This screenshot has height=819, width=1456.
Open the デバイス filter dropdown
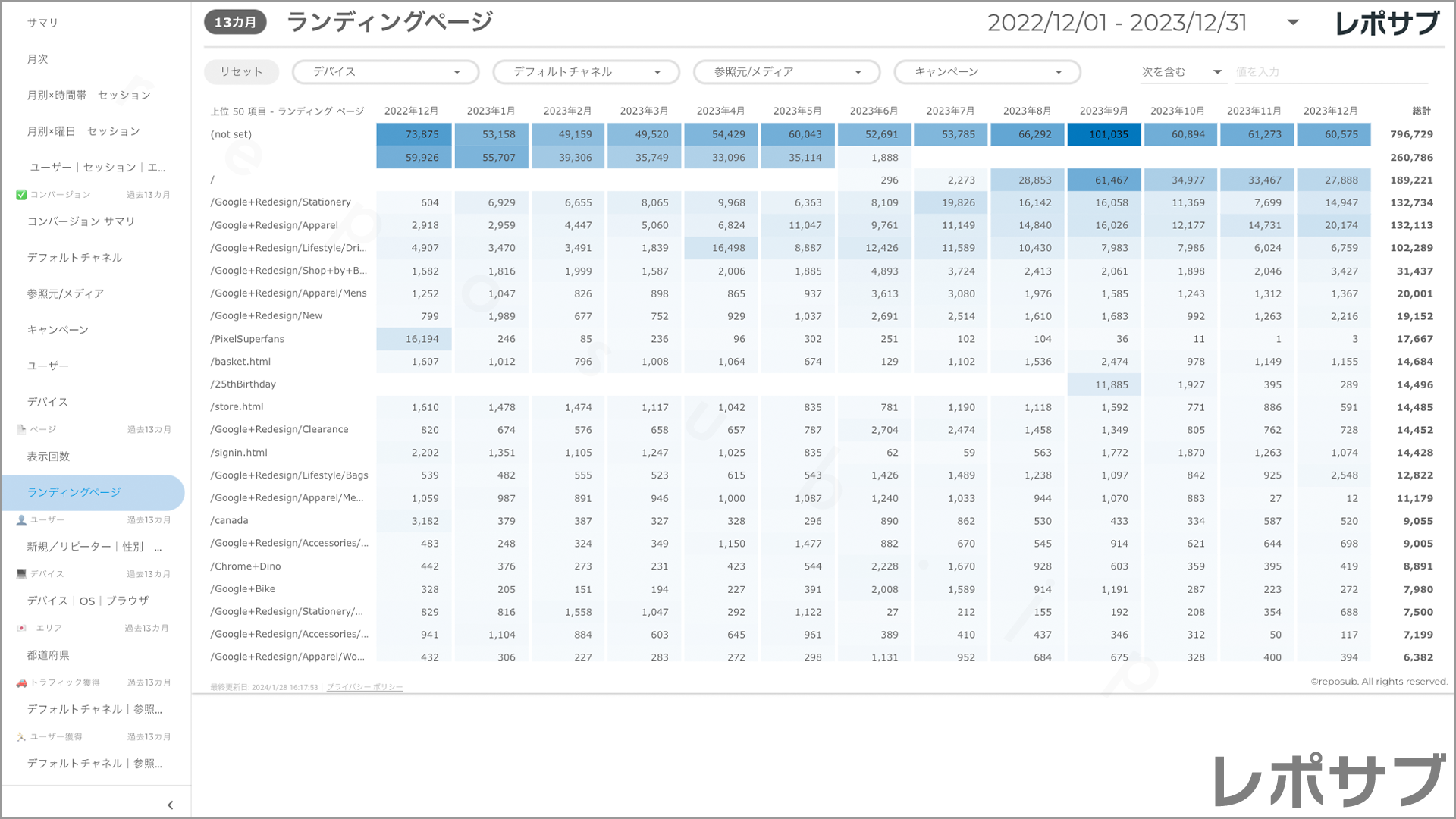pyautogui.click(x=385, y=72)
